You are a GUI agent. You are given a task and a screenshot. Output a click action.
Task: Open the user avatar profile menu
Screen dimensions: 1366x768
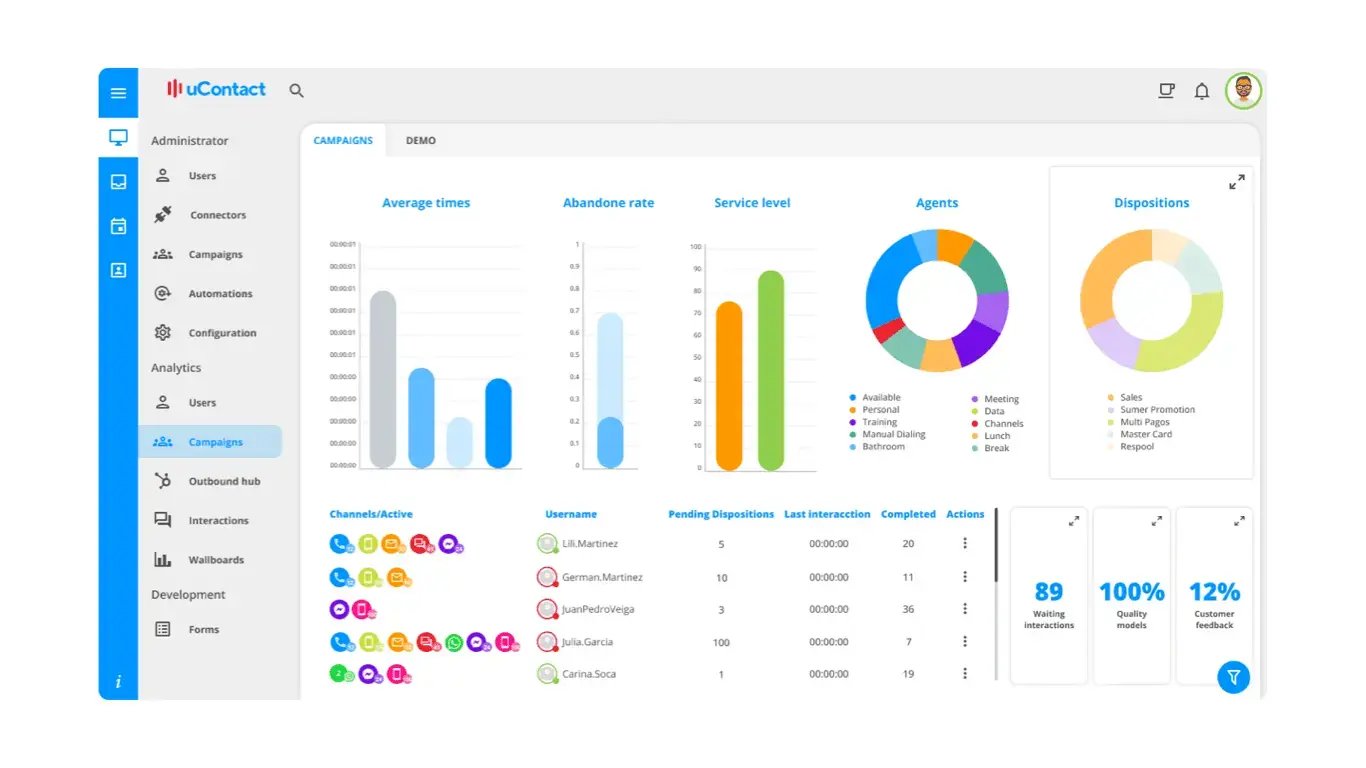pyautogui.click(x=1243, y=91)
